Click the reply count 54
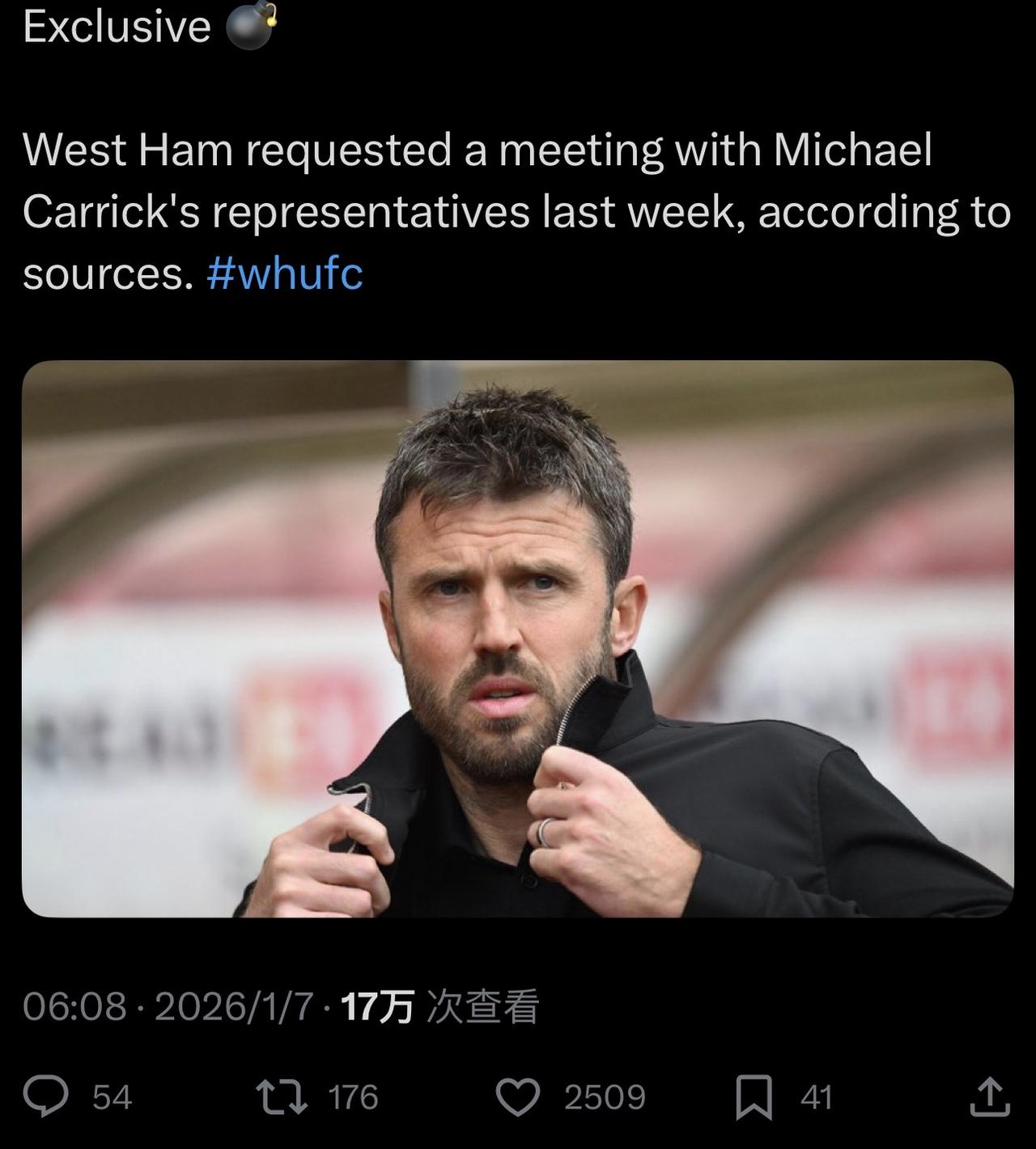 tap(112, 1097)
